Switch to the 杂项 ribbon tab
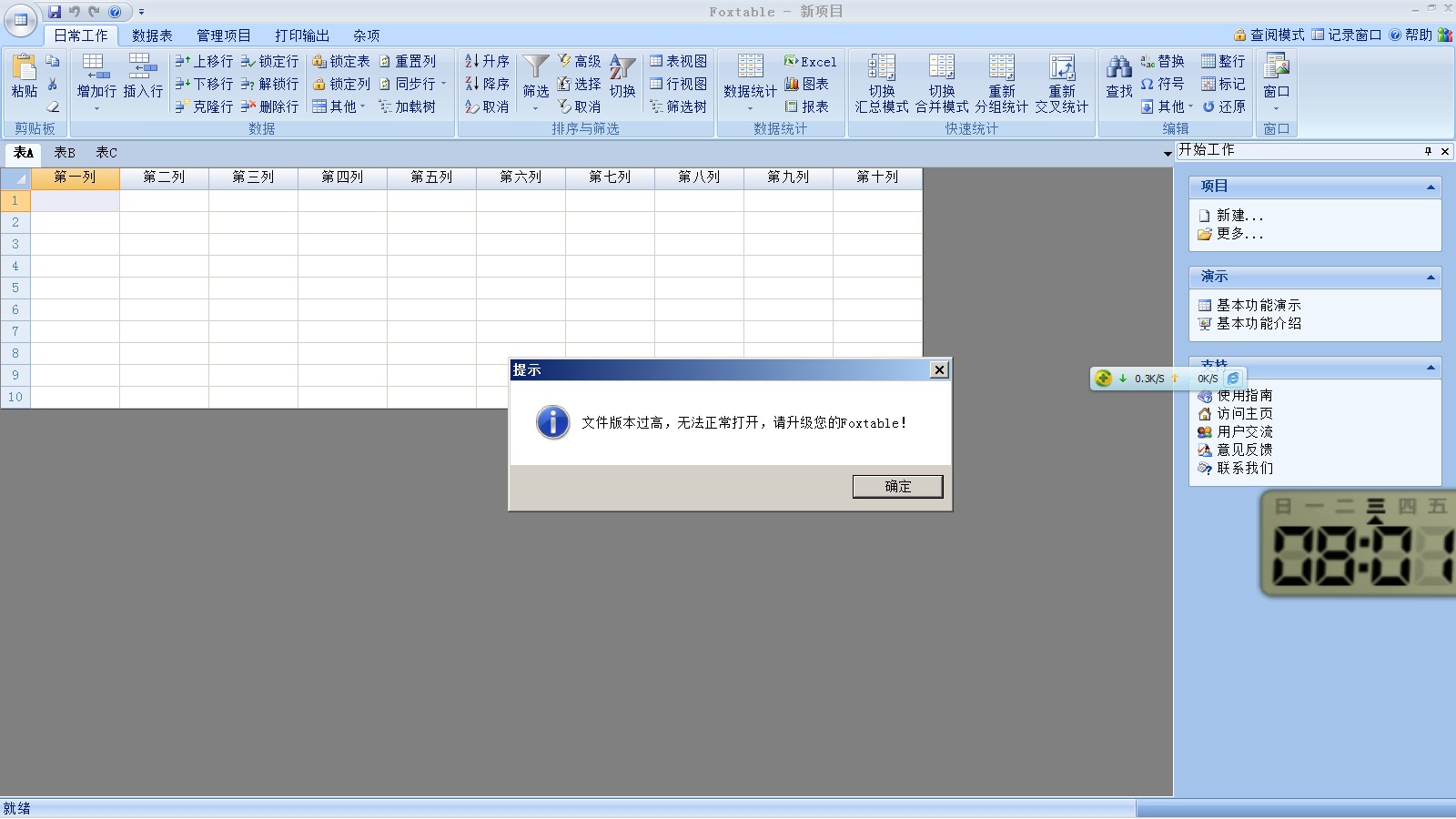Image resolution: width=1456 pixels, height=819 pixels. (367, 35)
